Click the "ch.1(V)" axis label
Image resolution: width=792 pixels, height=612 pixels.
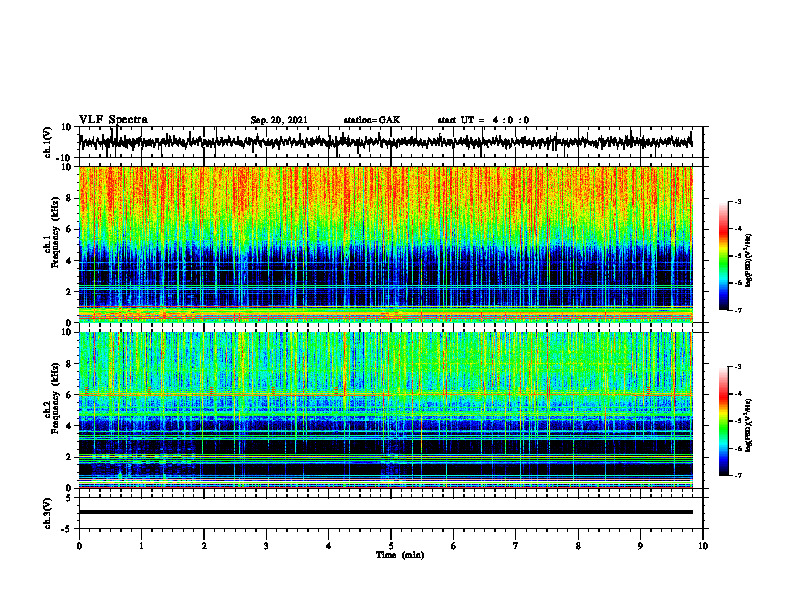(48, 142)
